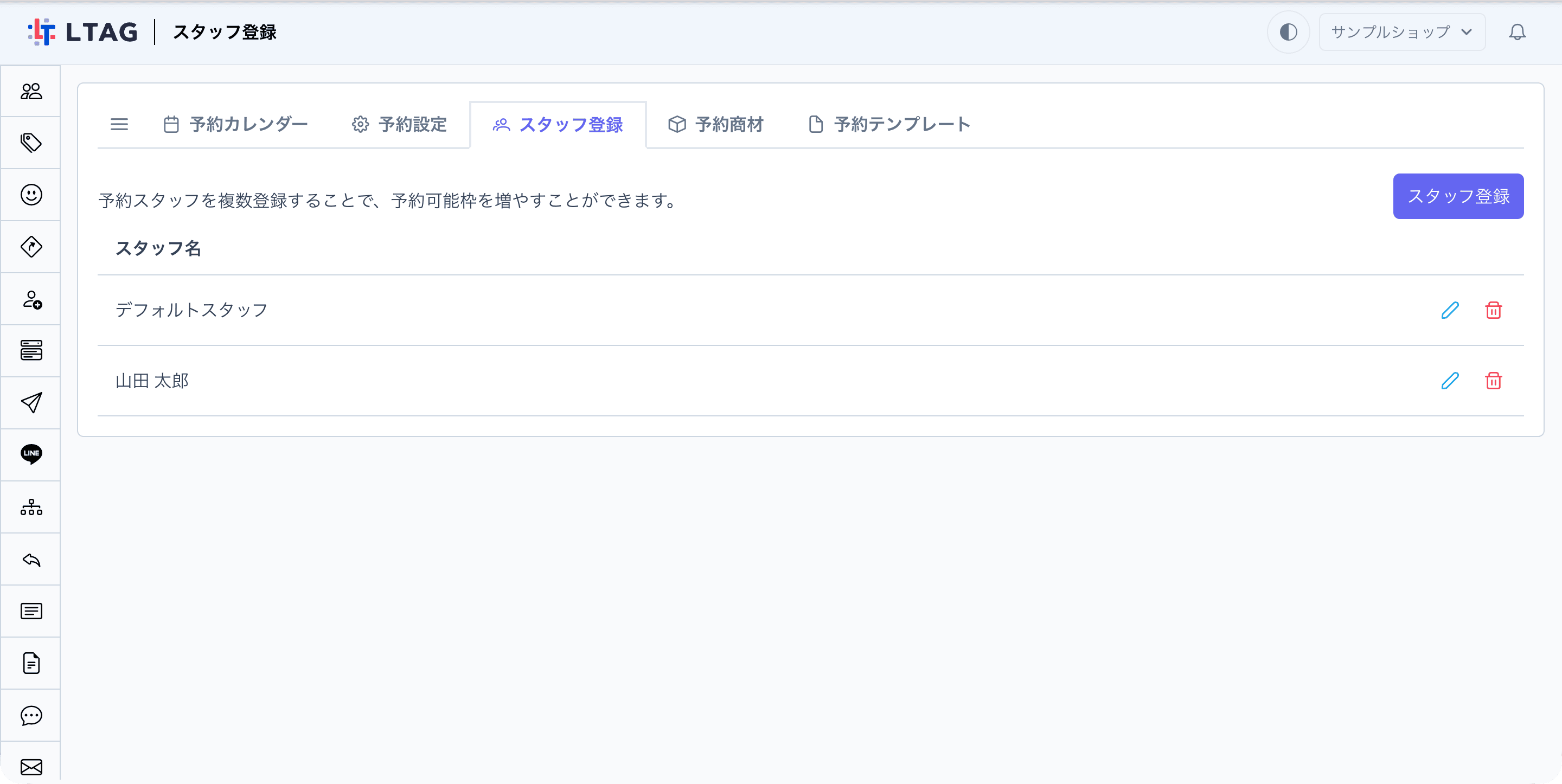Open the add-user sidebar icon
Image resolution: width=1562 pixels, height=784 pixels.
(31, 299)
